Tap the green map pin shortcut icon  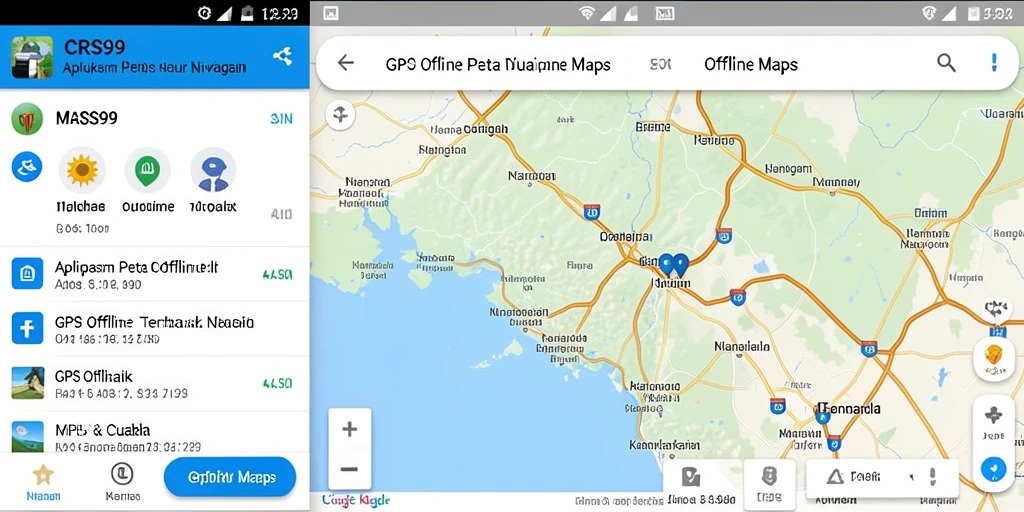148,170
